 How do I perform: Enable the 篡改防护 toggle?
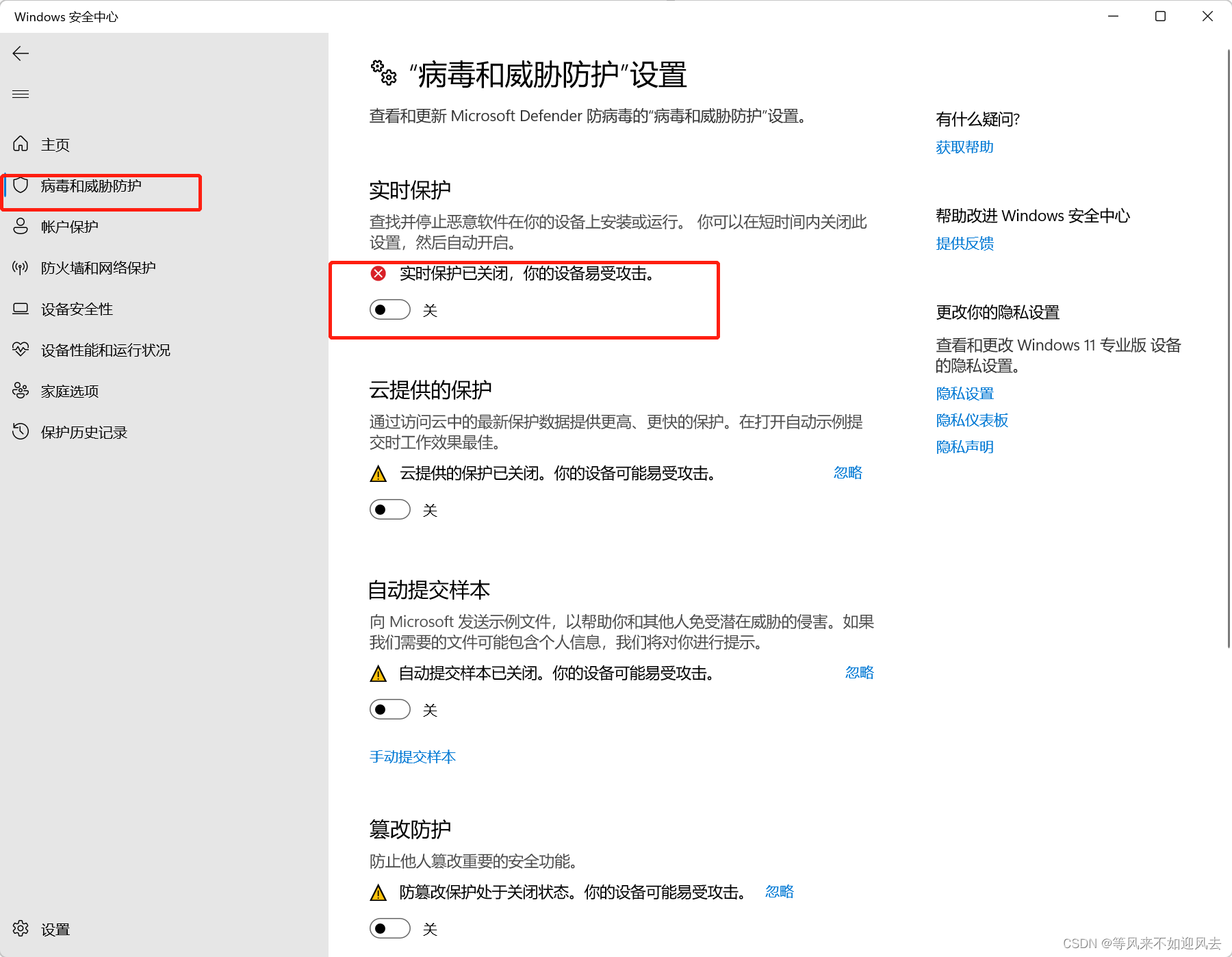point(389,928)
